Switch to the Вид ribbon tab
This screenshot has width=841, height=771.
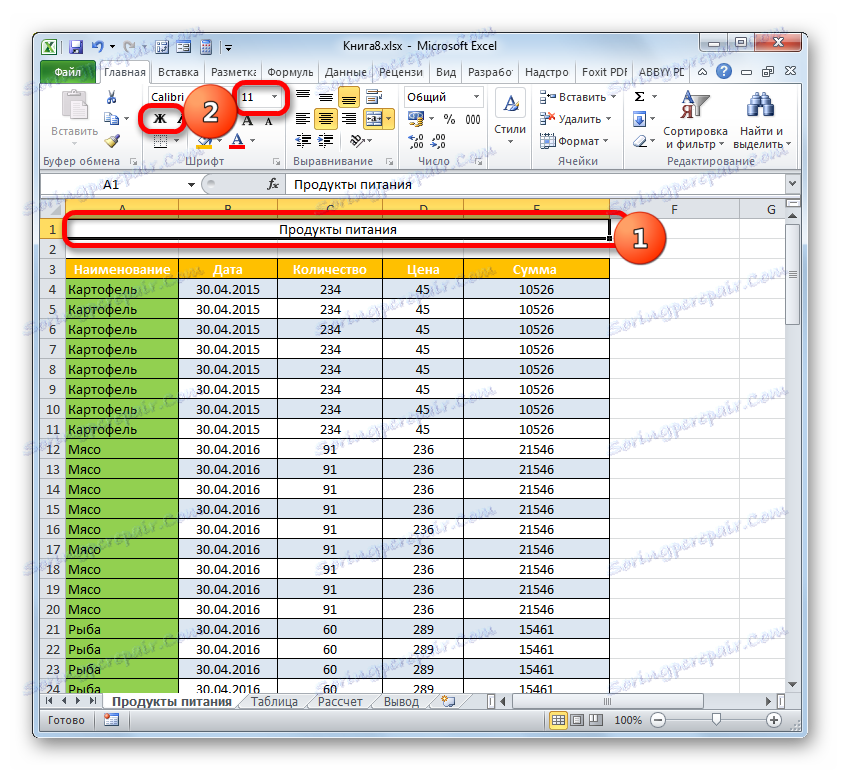[x=446, y=72]
